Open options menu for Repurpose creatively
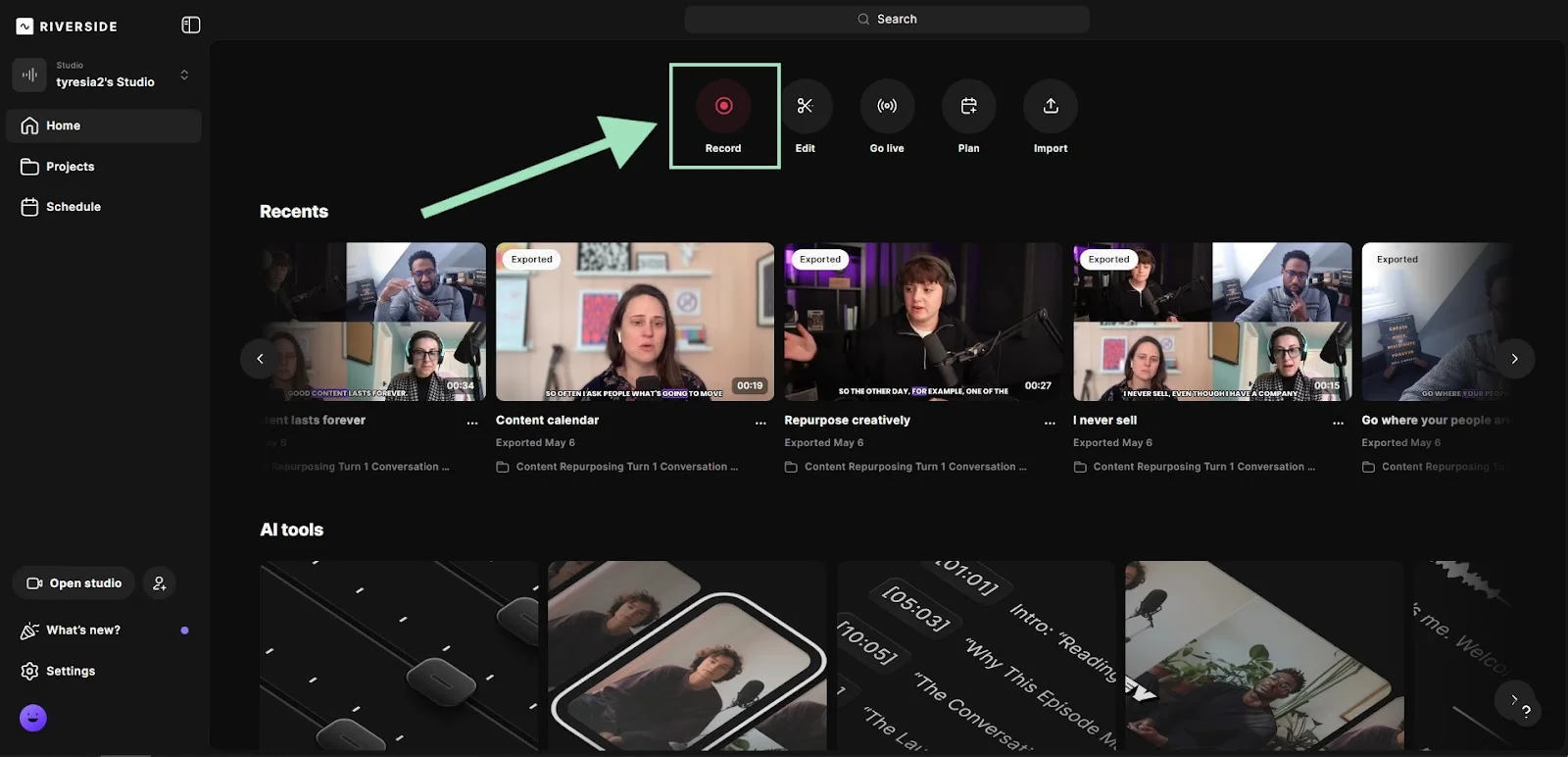The image size is (1568, 757). coord(1050,422)
